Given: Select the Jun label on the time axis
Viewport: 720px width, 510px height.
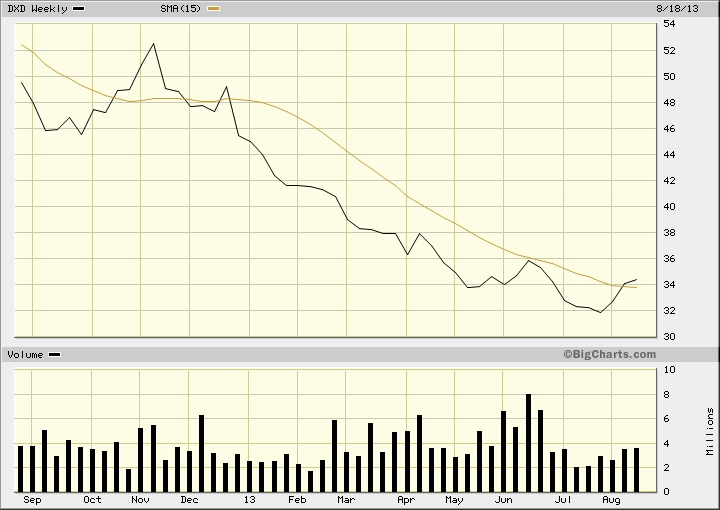Looking at the screenshot, I should click(x=503, y=500).
